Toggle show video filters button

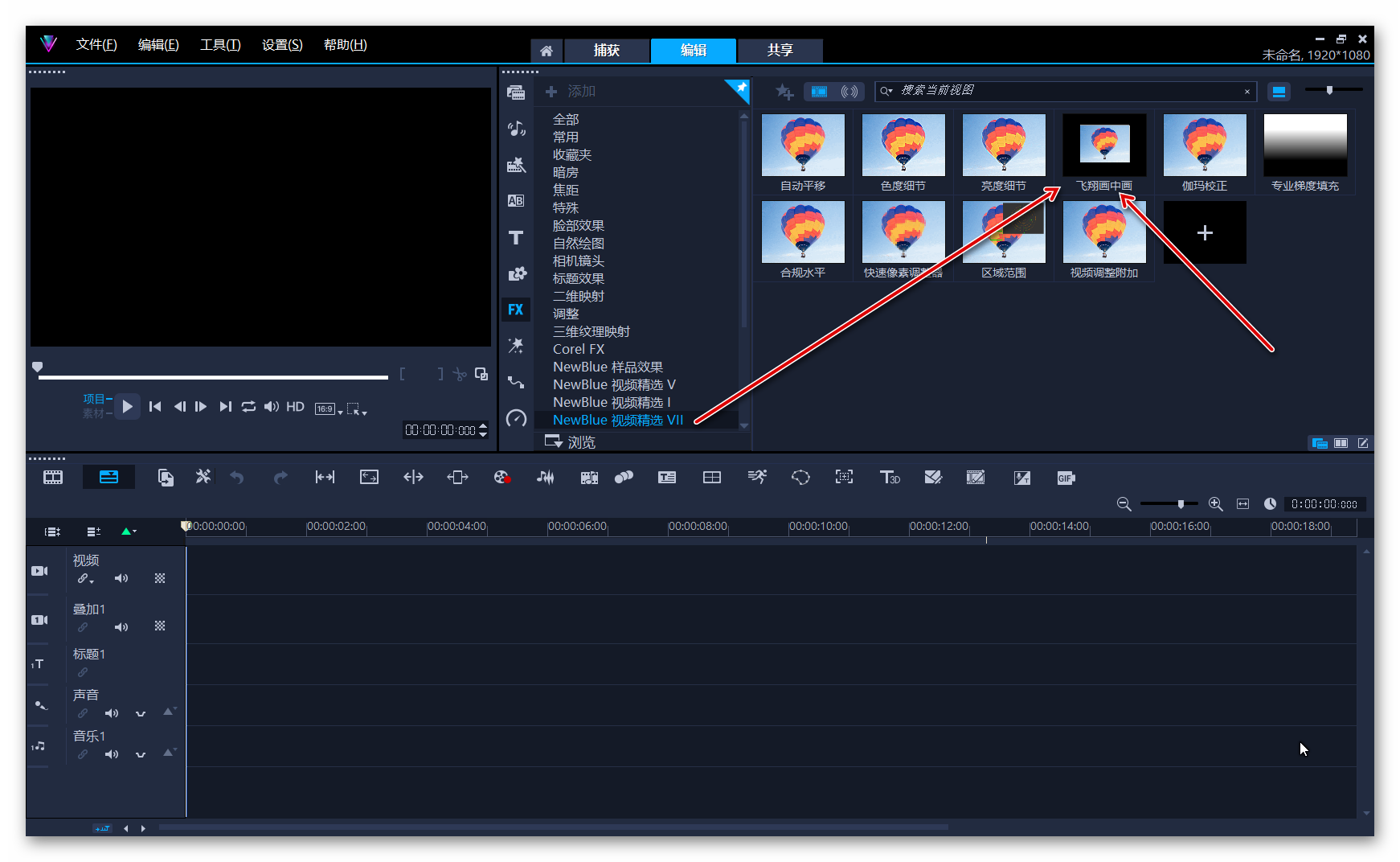pos(819,92)
